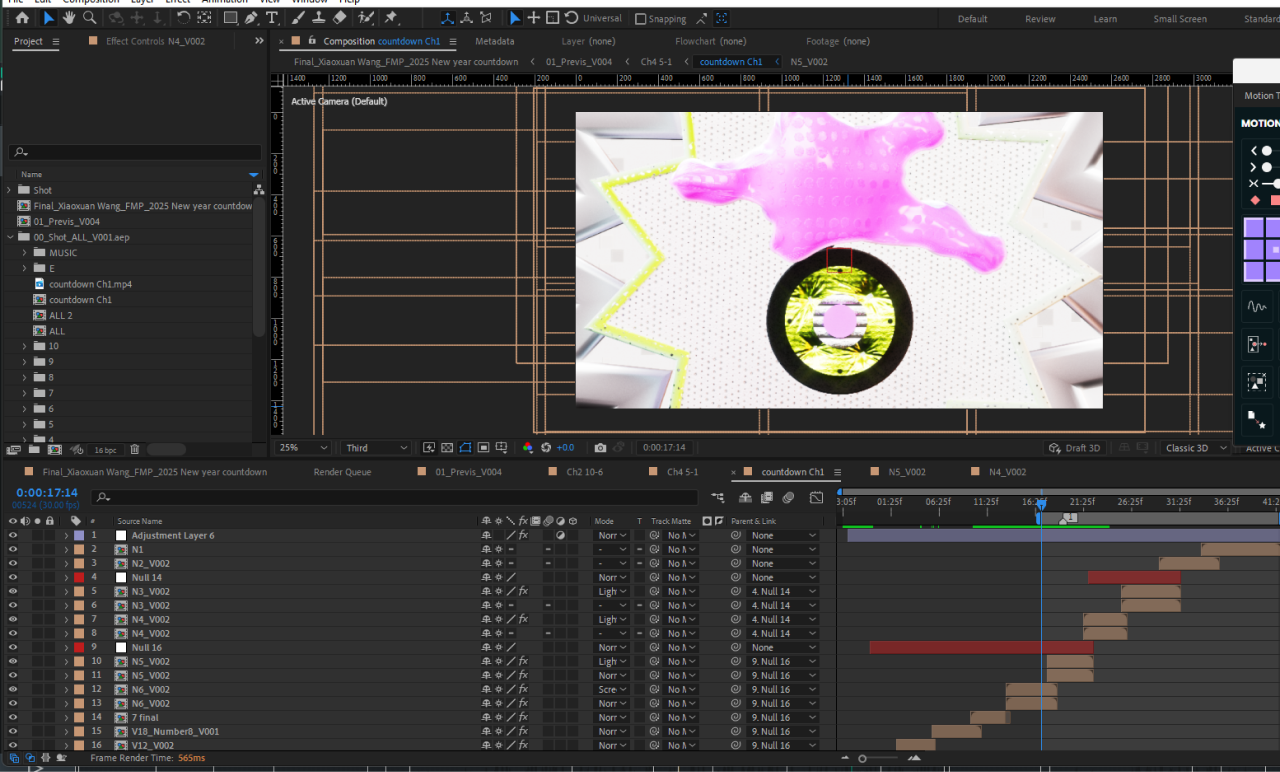Switch to the Render Queue tab

click(x=342, y=472)
